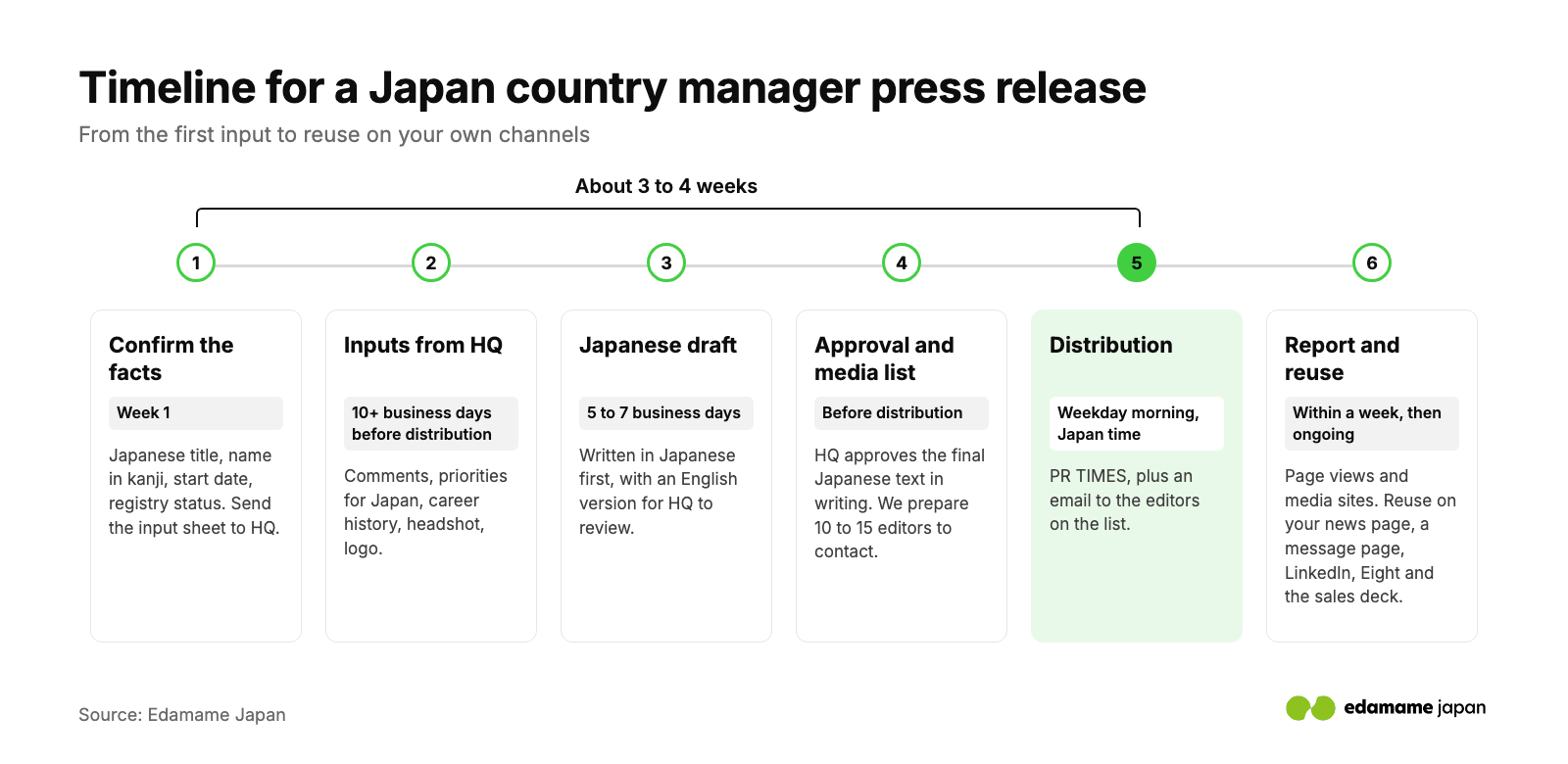Click the "Week 1" timing badge
This screenshot has width=1568, height=764.
pyautogui.click(x=196, y=413)
